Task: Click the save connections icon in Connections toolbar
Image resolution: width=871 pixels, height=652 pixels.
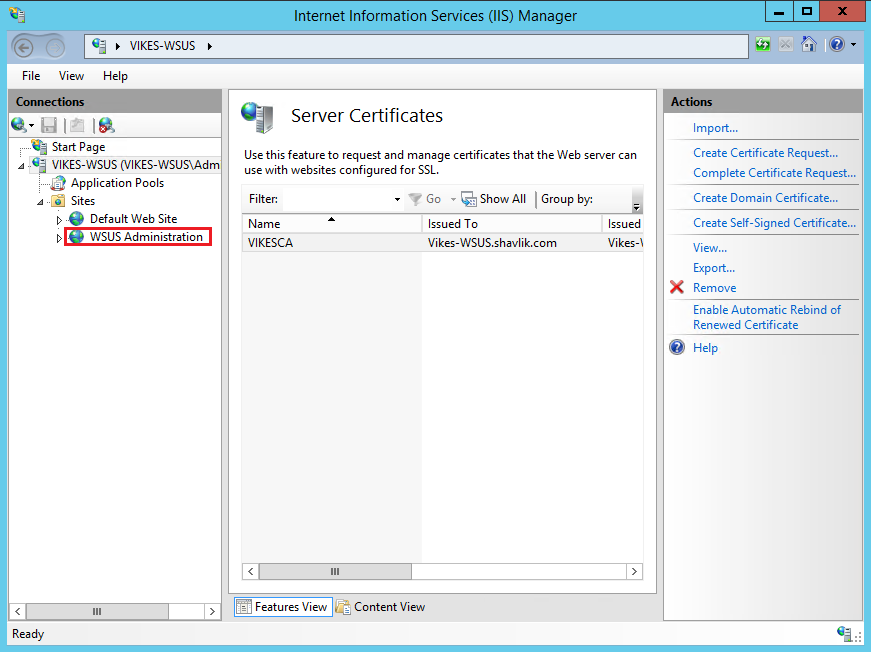Action: point(48,124)
